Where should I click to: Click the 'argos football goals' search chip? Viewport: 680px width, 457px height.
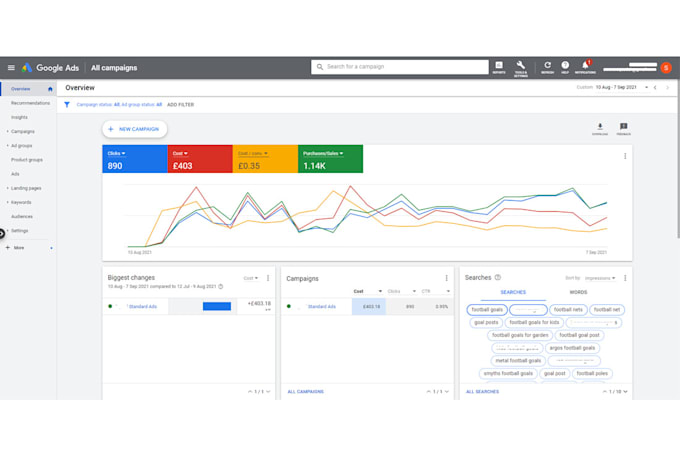pyautogui.click(x=572, y=348)
